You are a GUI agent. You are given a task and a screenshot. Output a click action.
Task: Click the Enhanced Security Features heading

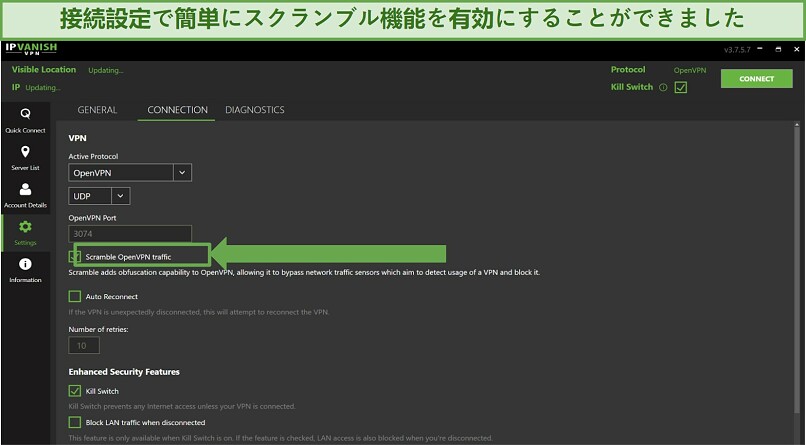124,372
